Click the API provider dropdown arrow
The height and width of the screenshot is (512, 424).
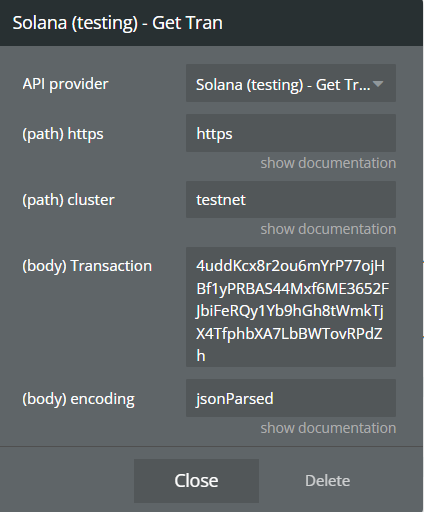coord(378,84)
